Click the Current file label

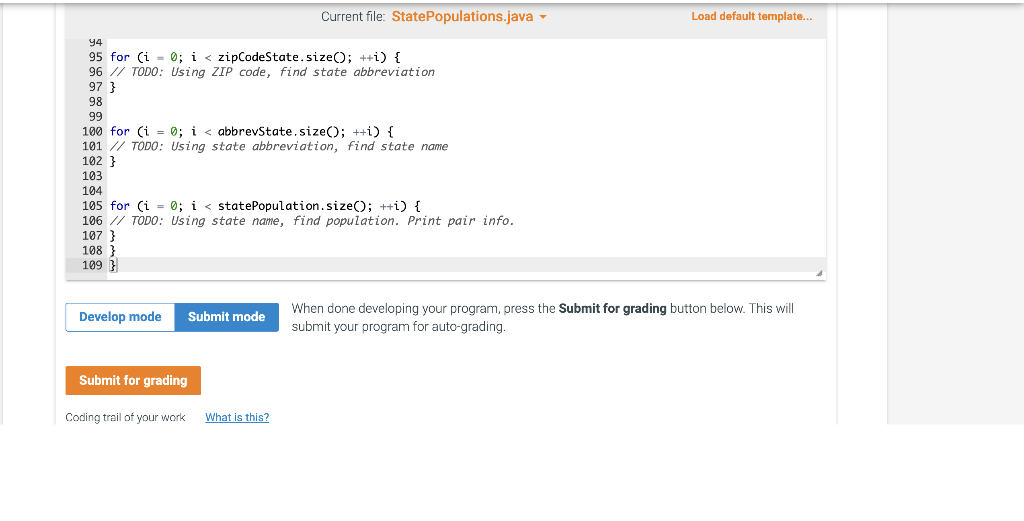coord(353,17)
